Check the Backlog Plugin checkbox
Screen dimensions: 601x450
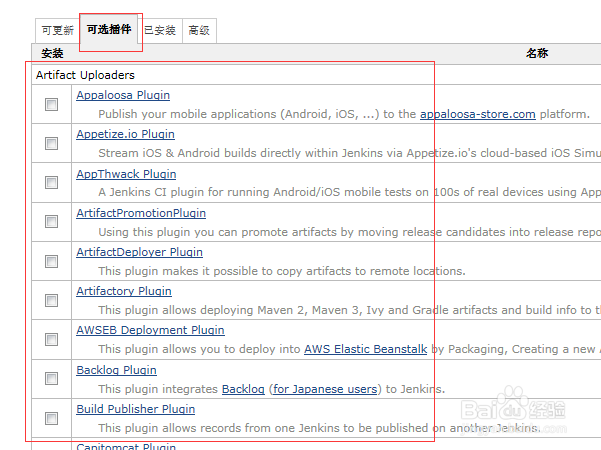point(51,378)
